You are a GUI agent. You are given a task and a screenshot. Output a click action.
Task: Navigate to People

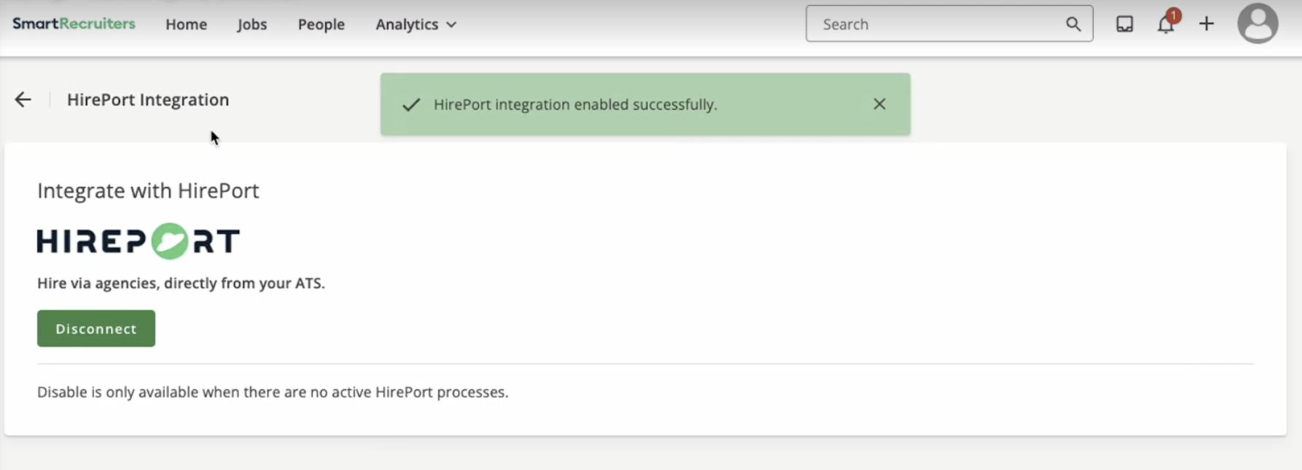321,24
